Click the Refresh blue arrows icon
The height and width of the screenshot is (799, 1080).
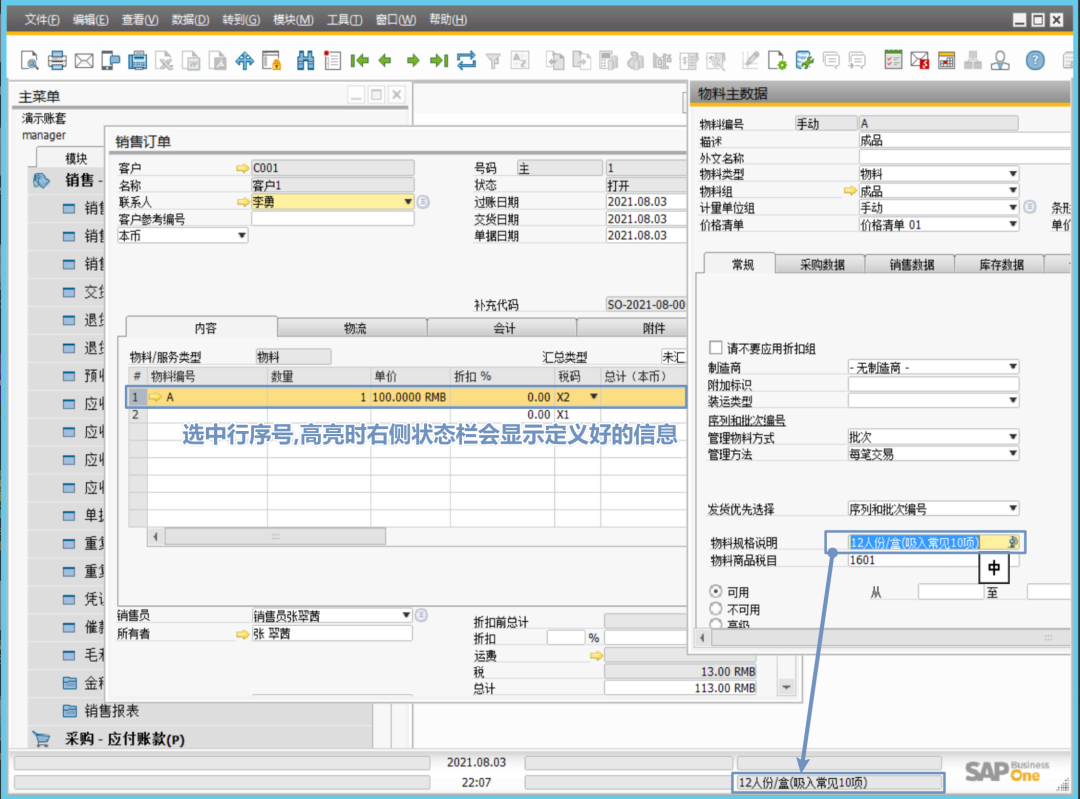(x=466, y=61)
